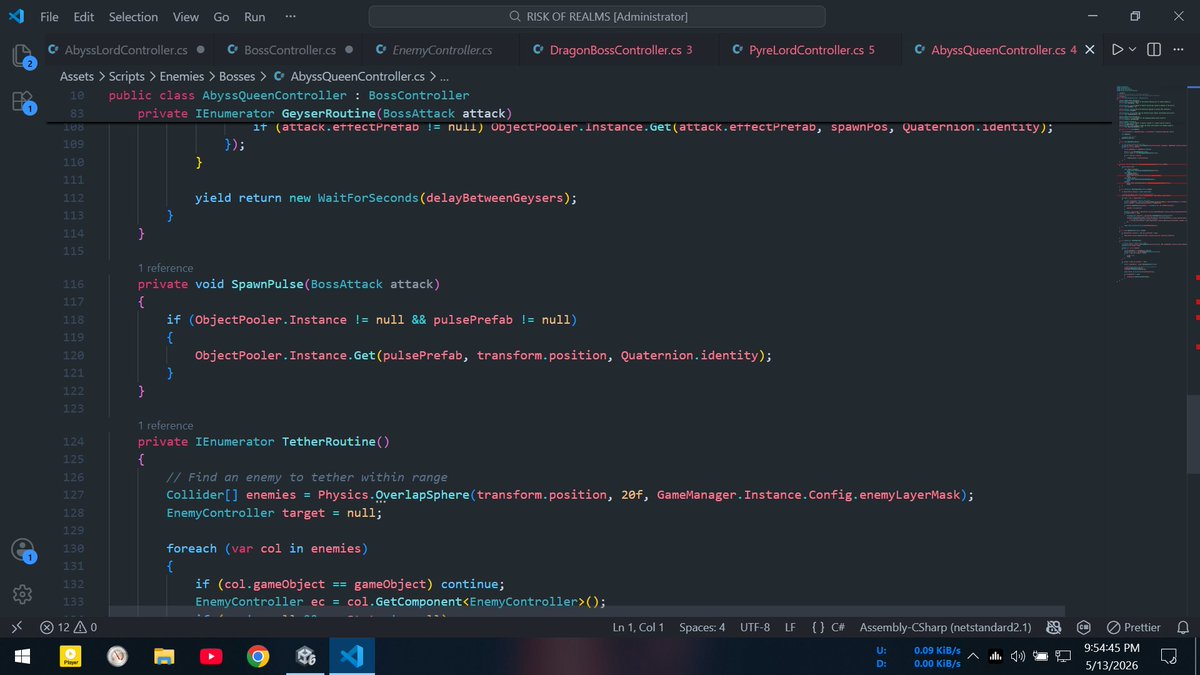Show errors and warnings in status bar
1200x675 pixels.
pyautogui.click(x=68, y=627)
